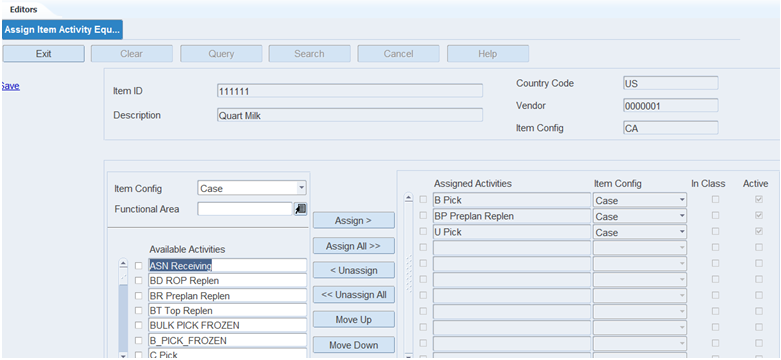781x360 pixels.
Task: Check the ASN Receiving checkbox
Action: (x=138, y=266)
